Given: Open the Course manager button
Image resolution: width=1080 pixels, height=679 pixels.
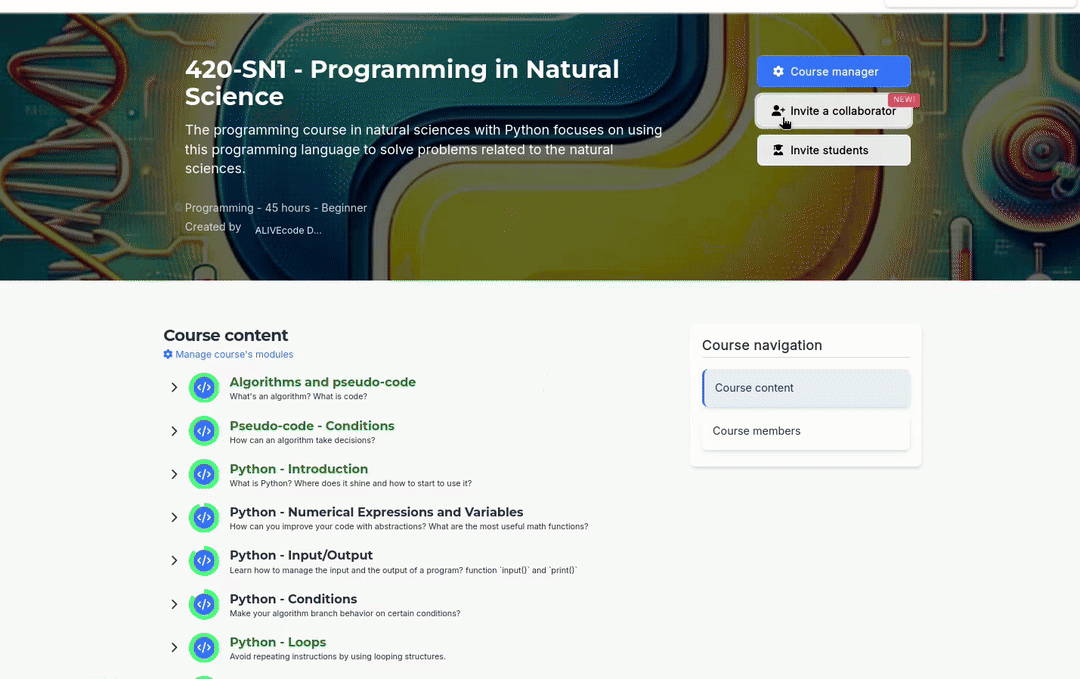Looking at the screenshot, I should pyautogui.click(x=833, y=72).
